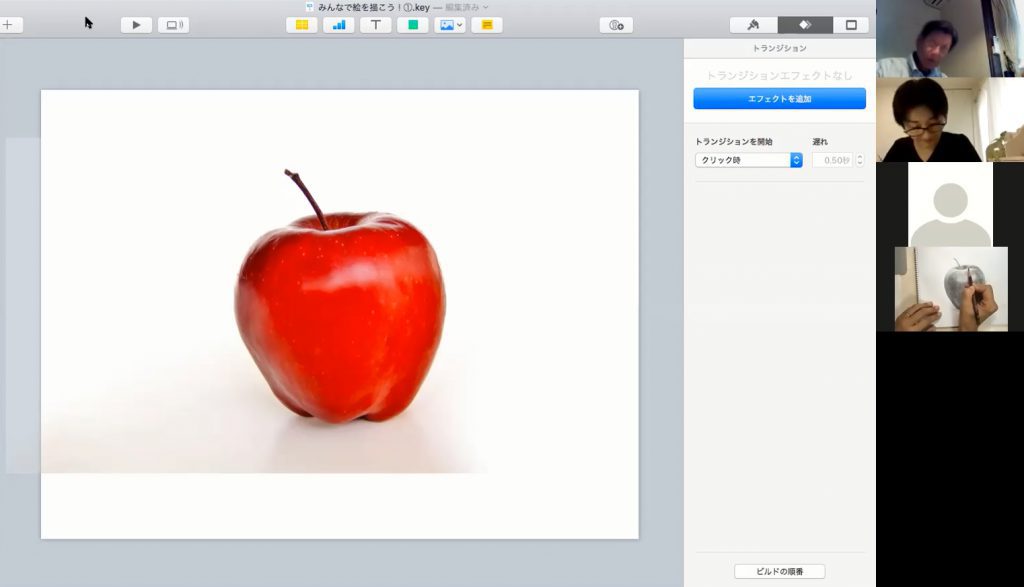Click the add slide plus button
The width and height of the screenshot is (1024, 587).
pyautogui.click(x=8, y=25)
